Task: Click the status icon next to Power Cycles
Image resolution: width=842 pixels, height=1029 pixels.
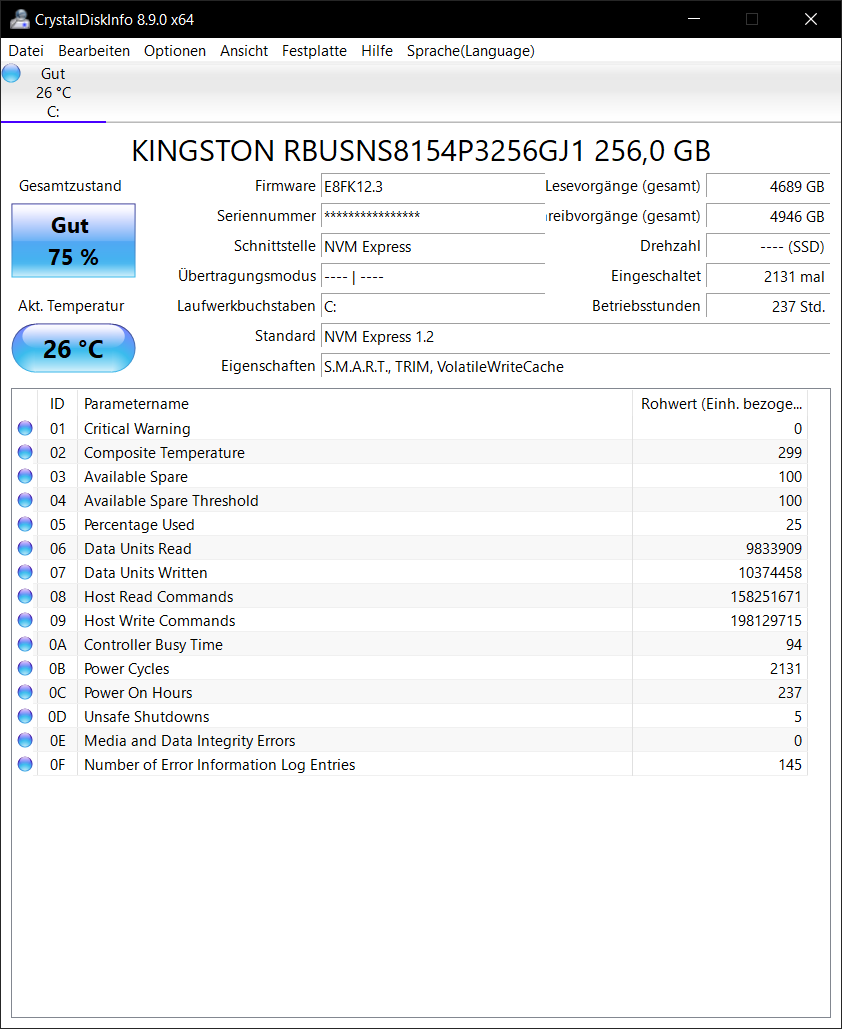Action: click(24, 668)
